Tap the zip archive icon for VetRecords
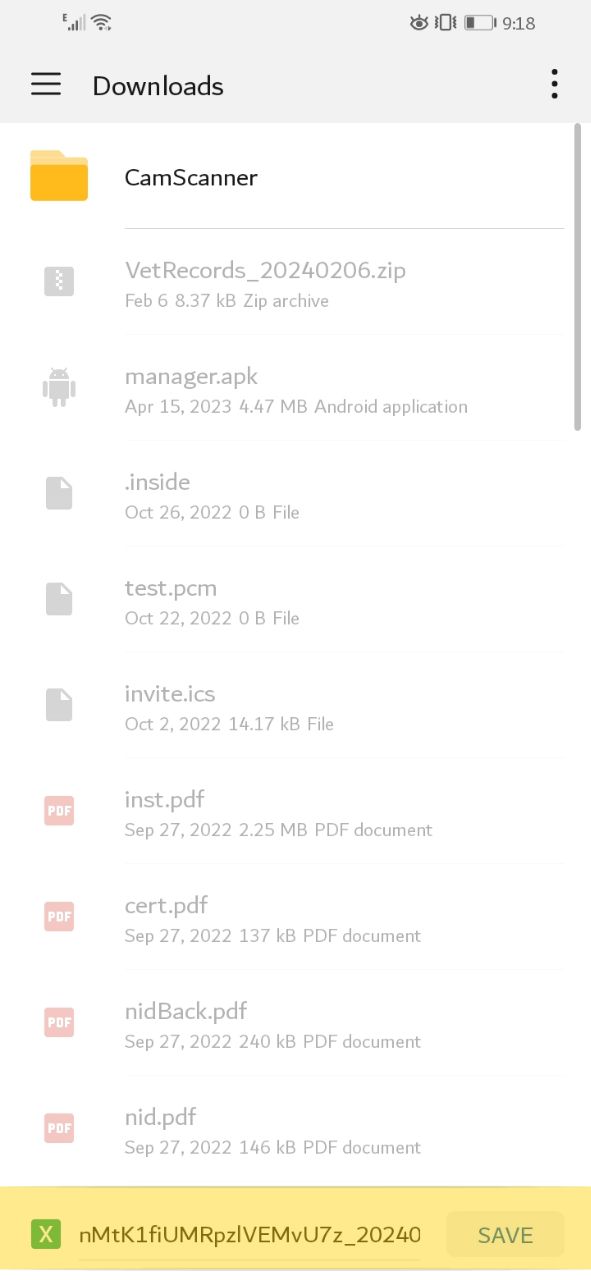Viewport: 591px width, 1280px height. tap(59, 281)
